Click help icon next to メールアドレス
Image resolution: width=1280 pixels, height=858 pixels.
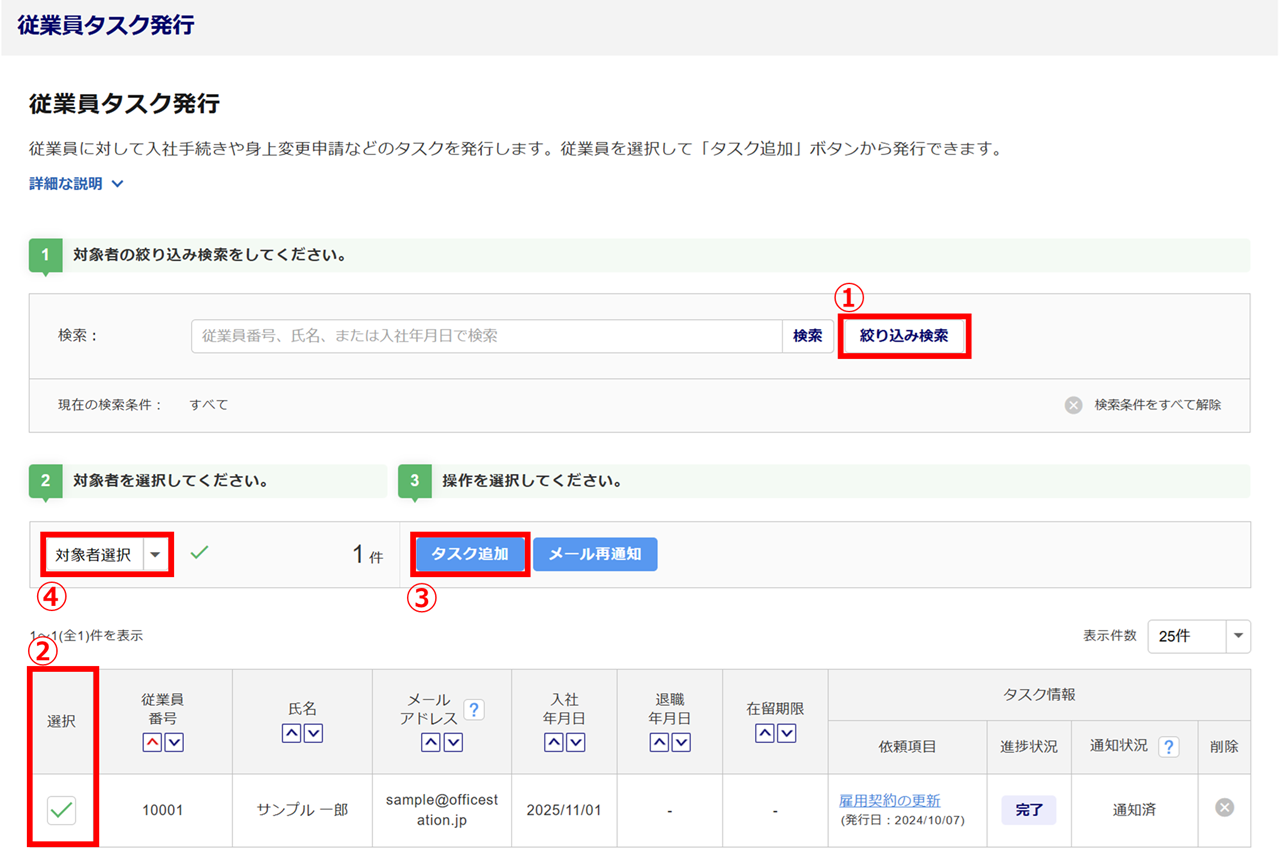click(474, 710)
